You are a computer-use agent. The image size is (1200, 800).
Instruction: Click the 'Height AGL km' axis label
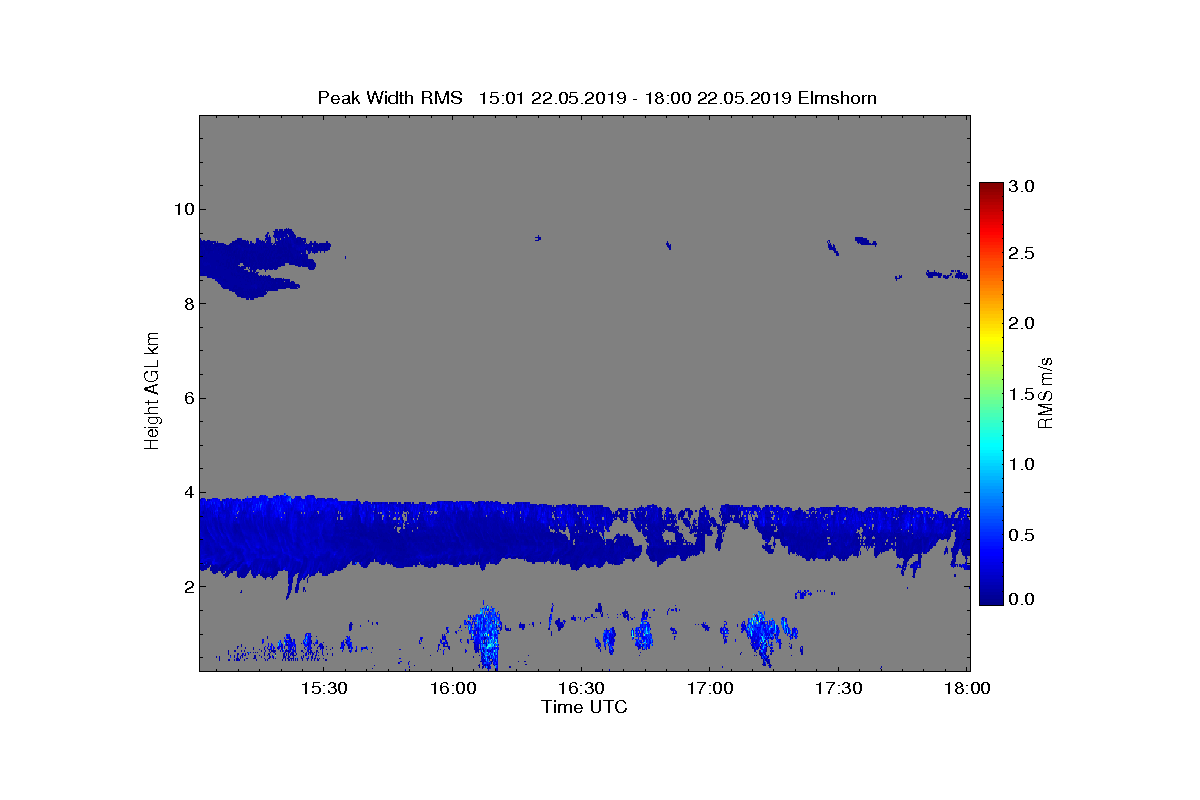[x=152, y=392]
